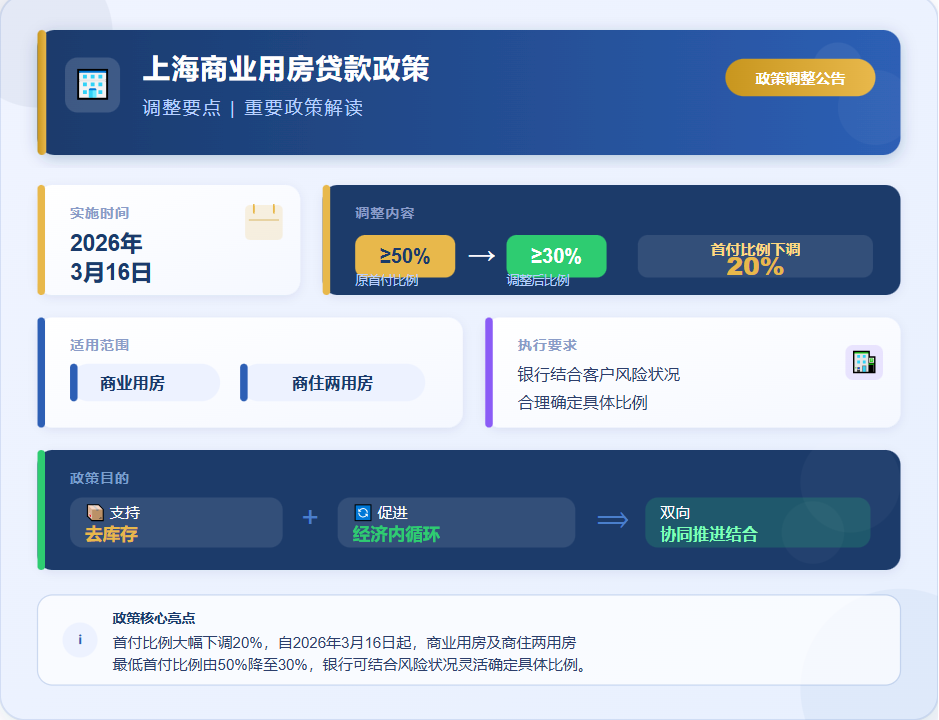Click the 实施时间 label
Image resolution: width=939 pixels, height=720 pixels.
(99, 213)
